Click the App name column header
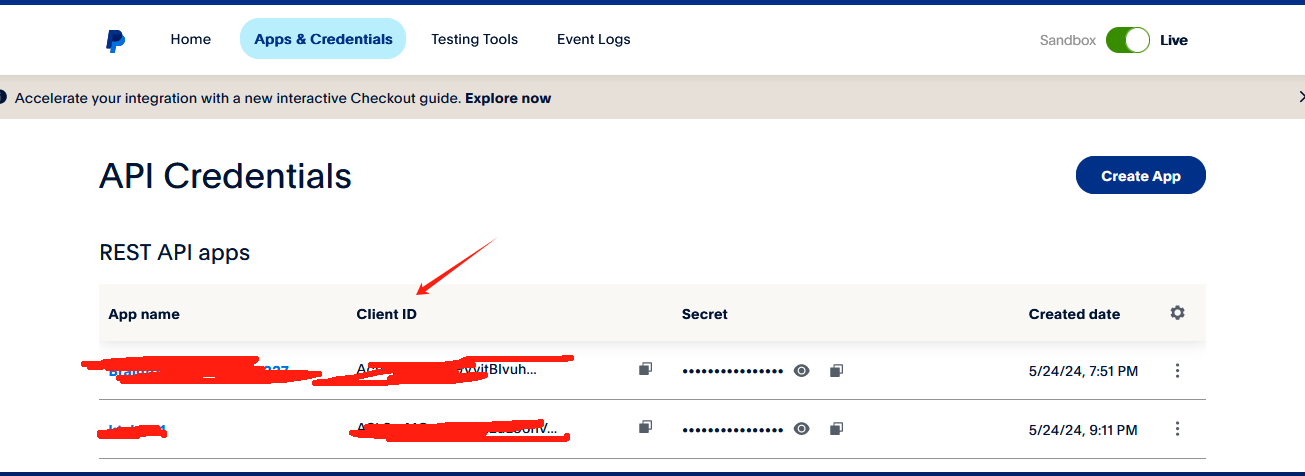Screen dimensions: 1305x476 coord(144,314)
